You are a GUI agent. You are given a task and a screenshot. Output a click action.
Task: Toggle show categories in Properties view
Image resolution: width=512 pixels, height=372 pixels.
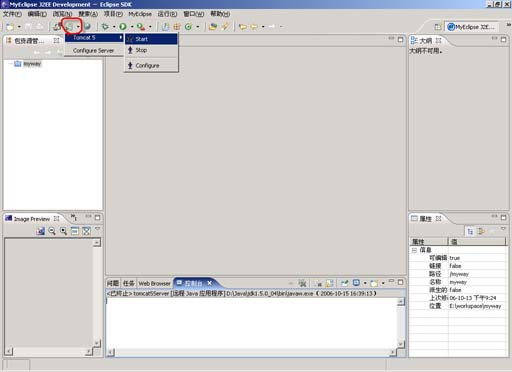[470, 231]
